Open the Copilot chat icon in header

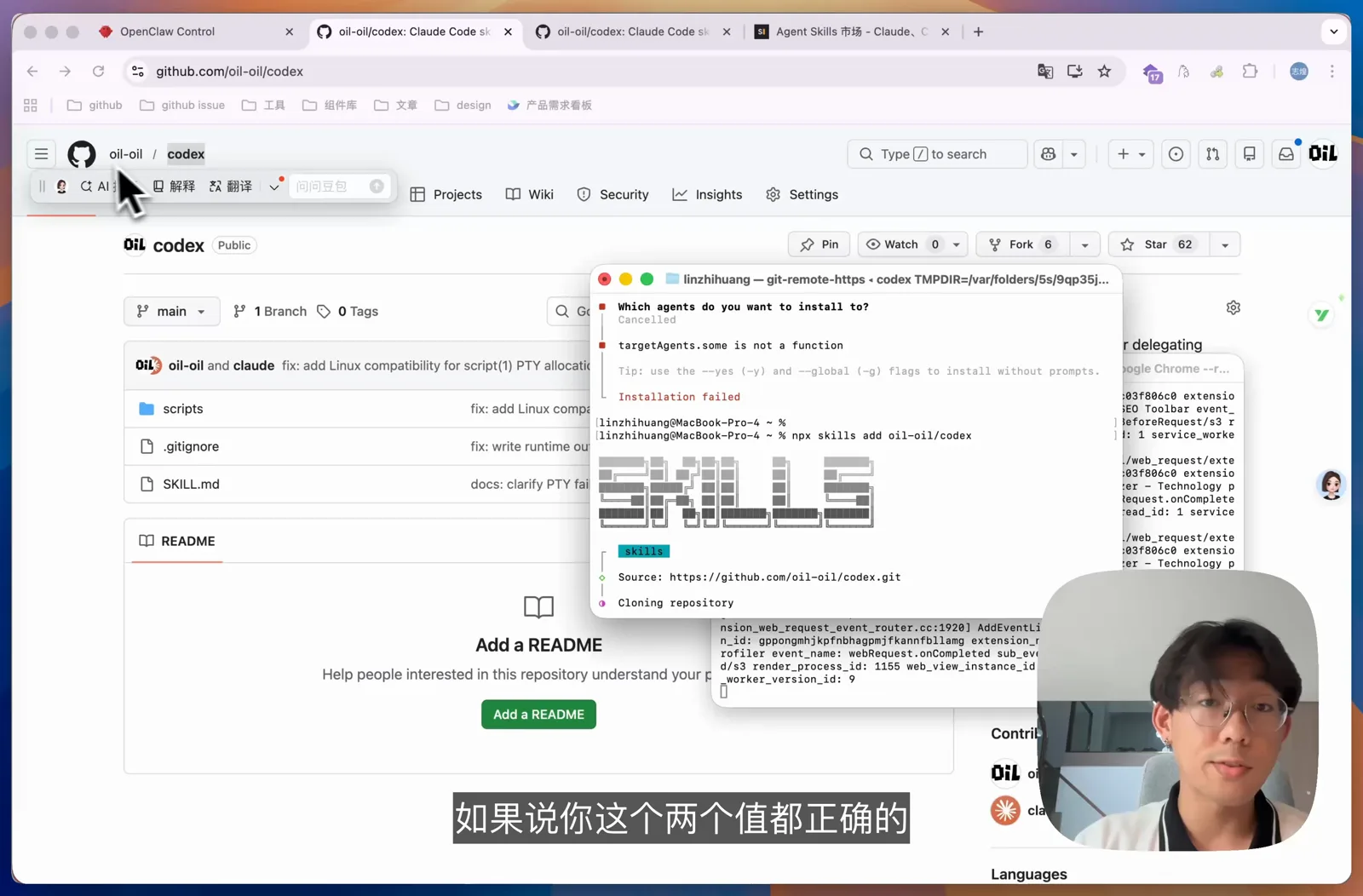(x=1049, y=154)
